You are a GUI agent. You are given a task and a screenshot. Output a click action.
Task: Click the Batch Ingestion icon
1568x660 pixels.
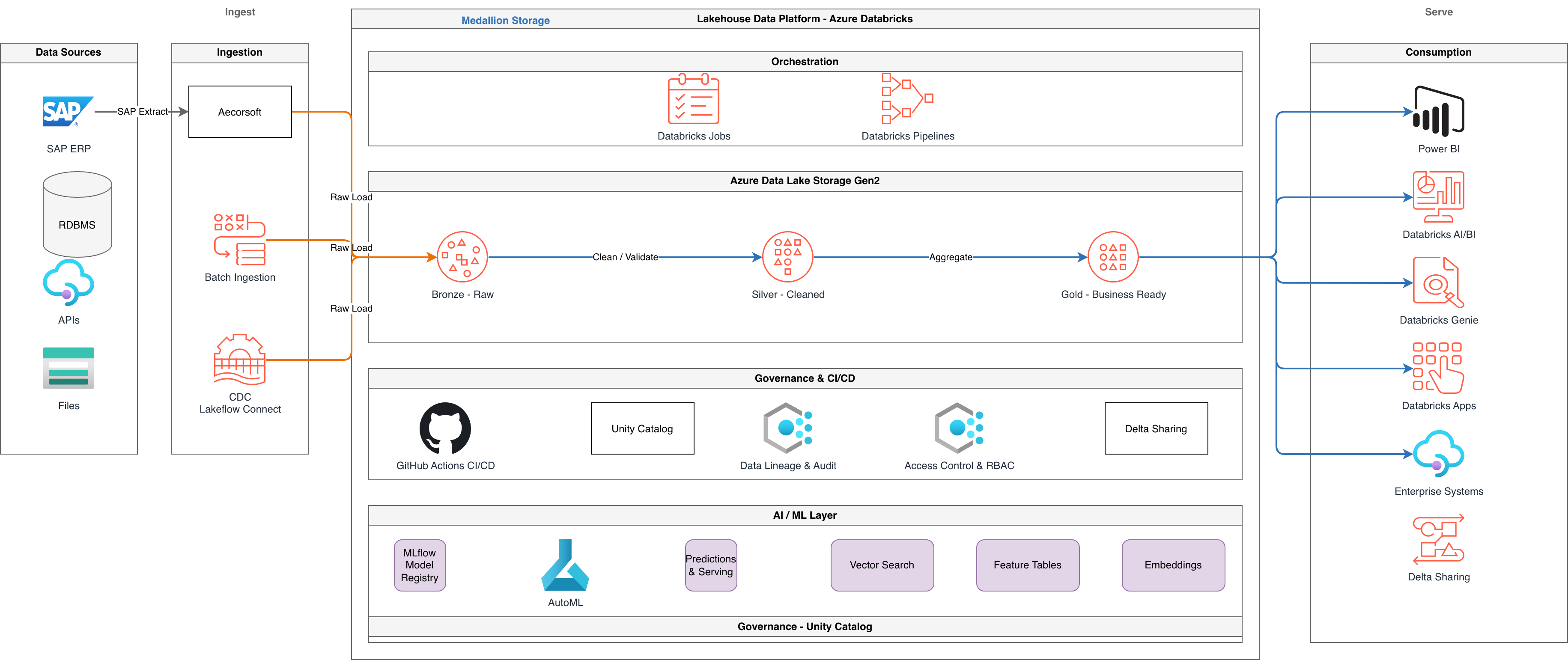click(240, 240)
